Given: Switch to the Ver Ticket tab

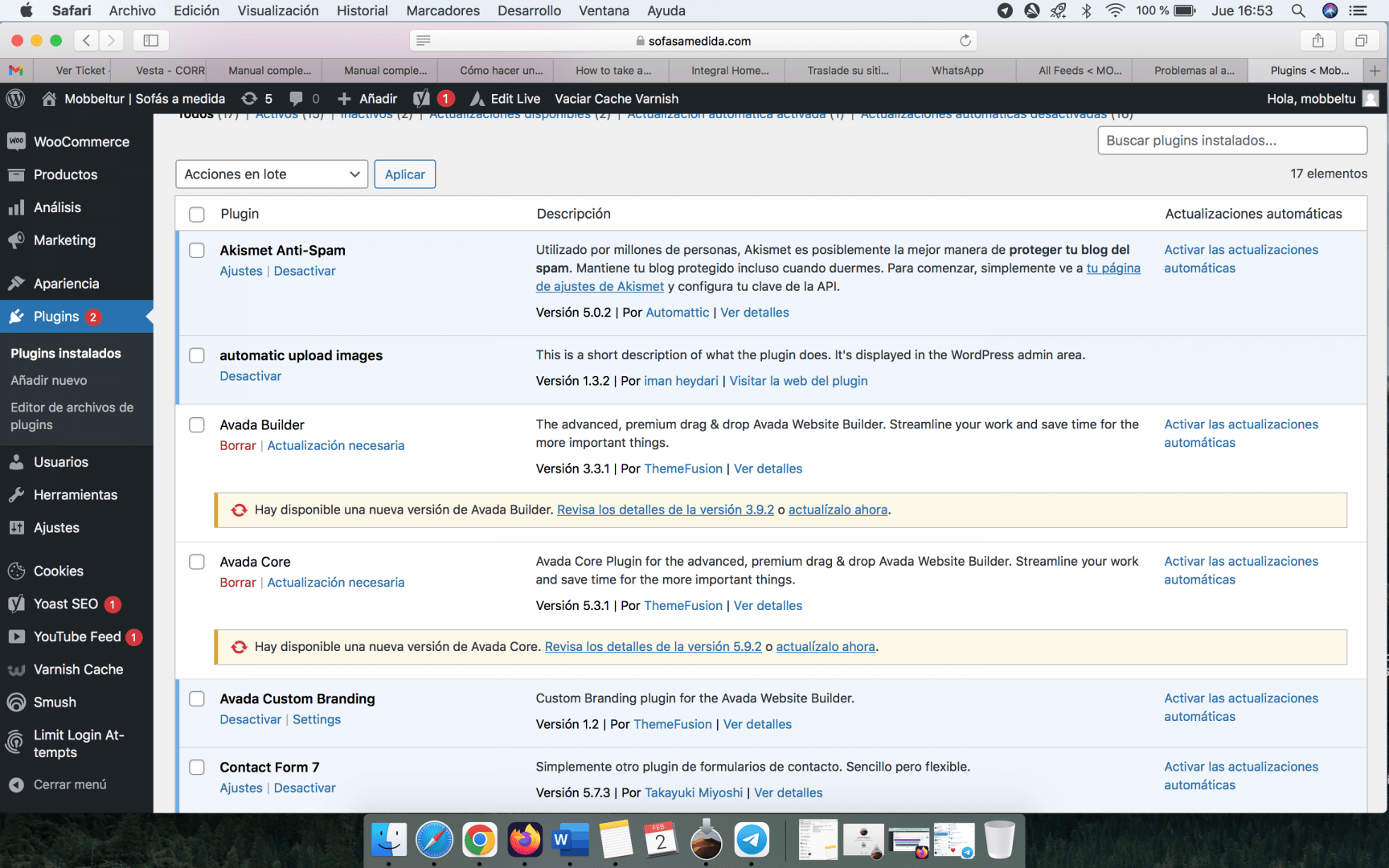Looking at the screenshot, I should tap(80, 70).
